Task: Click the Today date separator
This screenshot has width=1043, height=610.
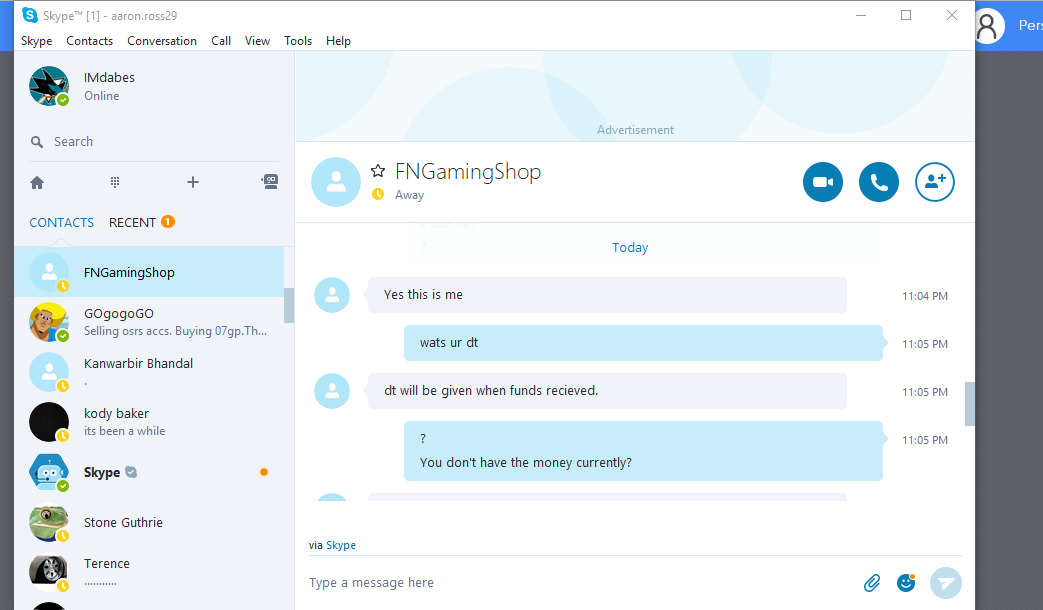Action: (x=630, y=247)
